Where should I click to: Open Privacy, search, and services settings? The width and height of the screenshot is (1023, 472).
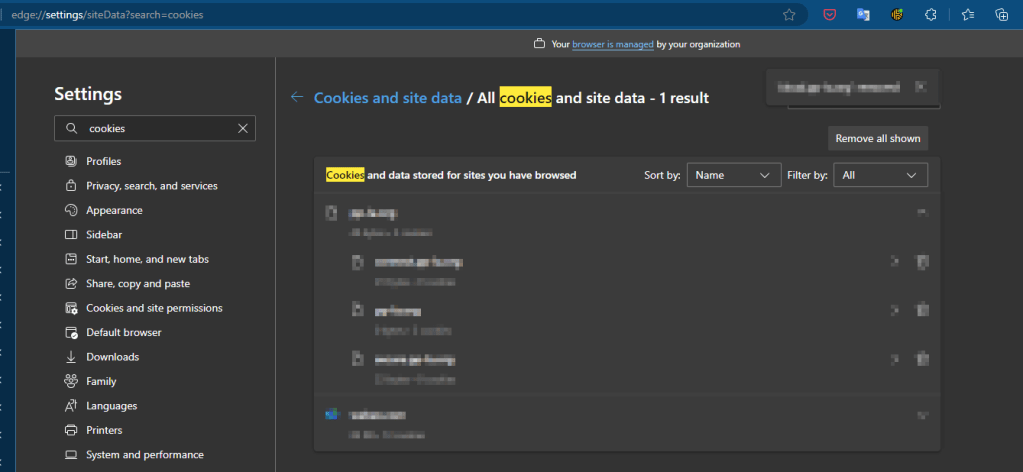151,186
